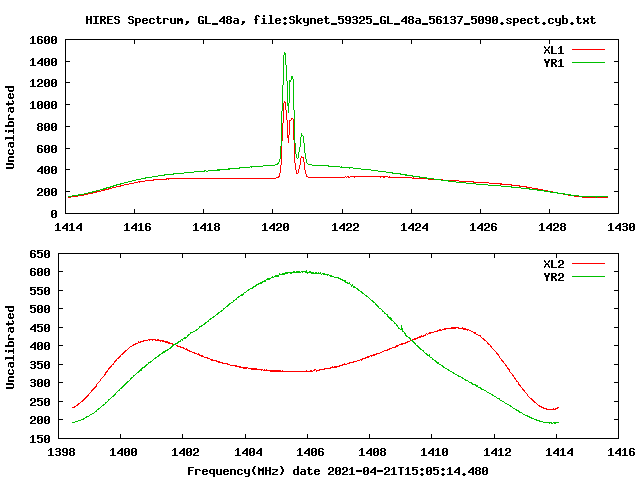Click the 450 y-axis tick label

pyautogui.click(x=40, y=328)
